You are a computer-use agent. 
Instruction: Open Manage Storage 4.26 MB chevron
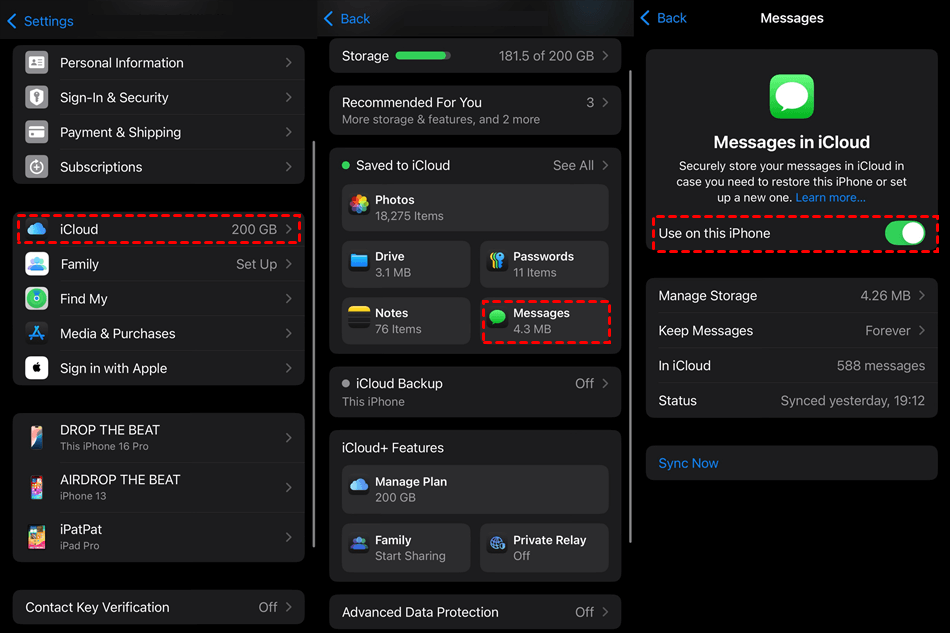click(x=922, y=296)
